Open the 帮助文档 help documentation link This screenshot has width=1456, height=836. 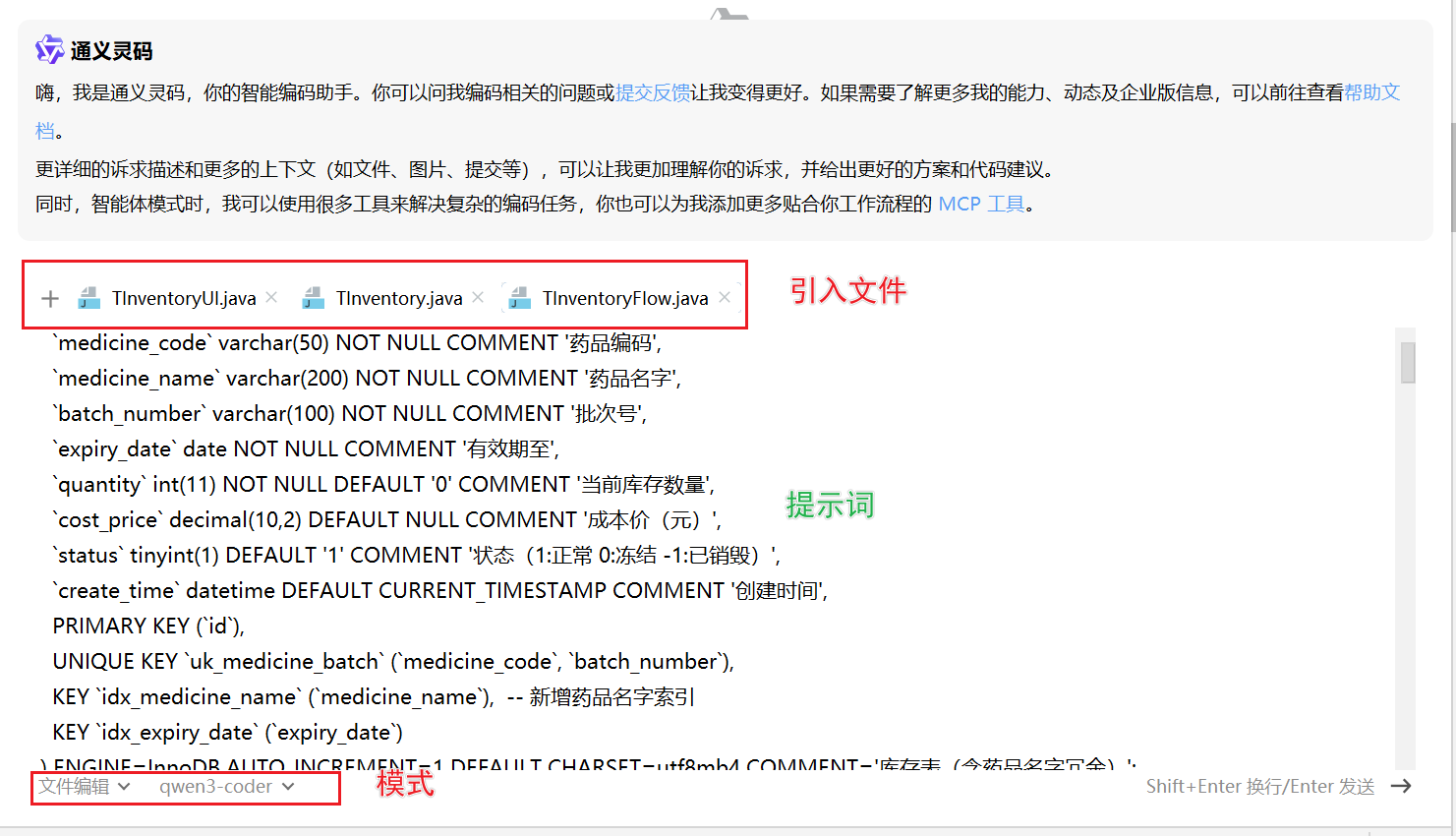click(1371, 92)
